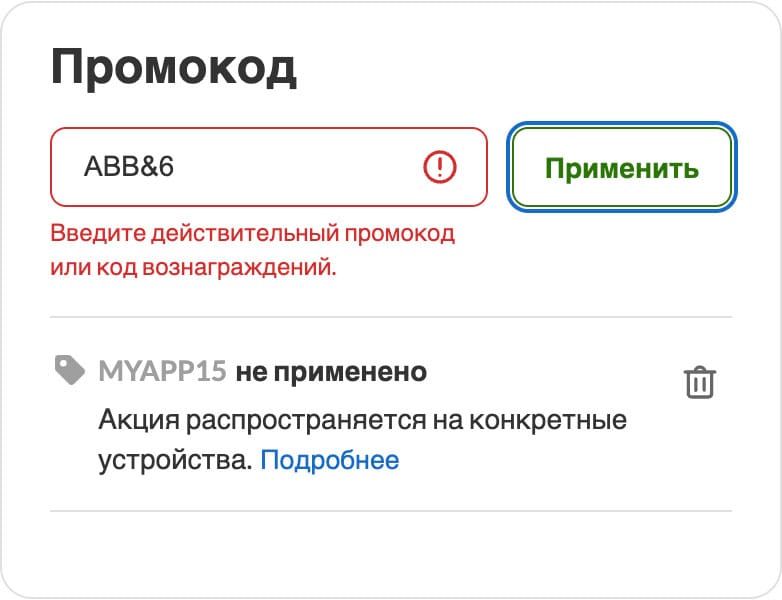The image size is (782, 600).
Task: Click the MYAPP15 code label
Action: (x=162, y=372)
